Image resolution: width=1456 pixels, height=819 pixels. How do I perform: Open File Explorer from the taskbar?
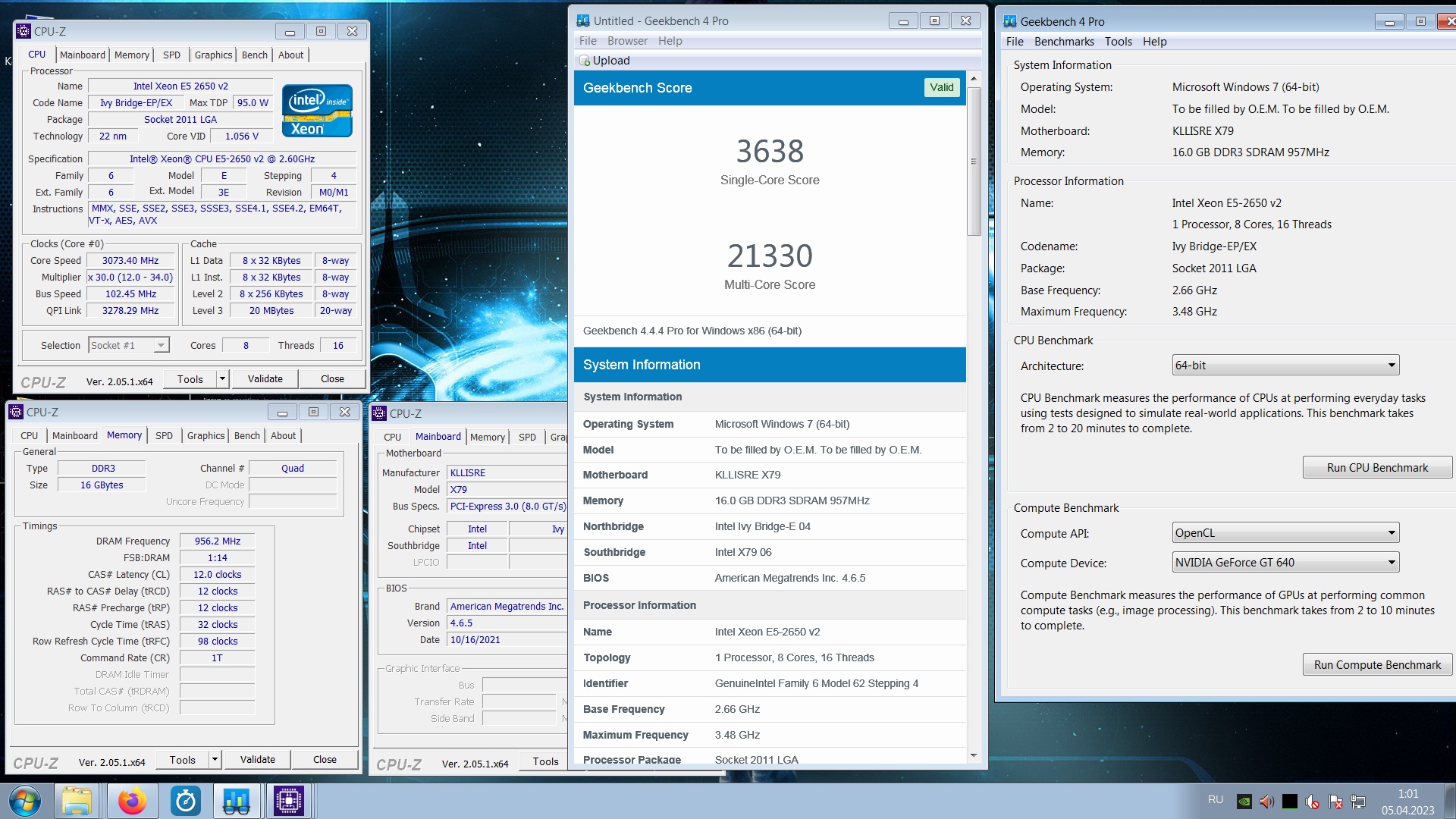(x=77, y=801)
